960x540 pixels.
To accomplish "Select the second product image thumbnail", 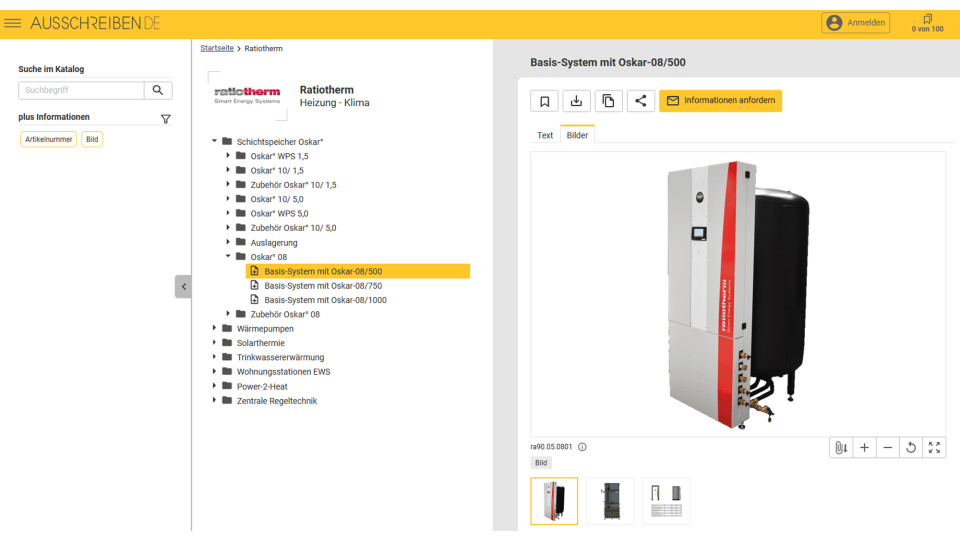I will coord(610,501).
